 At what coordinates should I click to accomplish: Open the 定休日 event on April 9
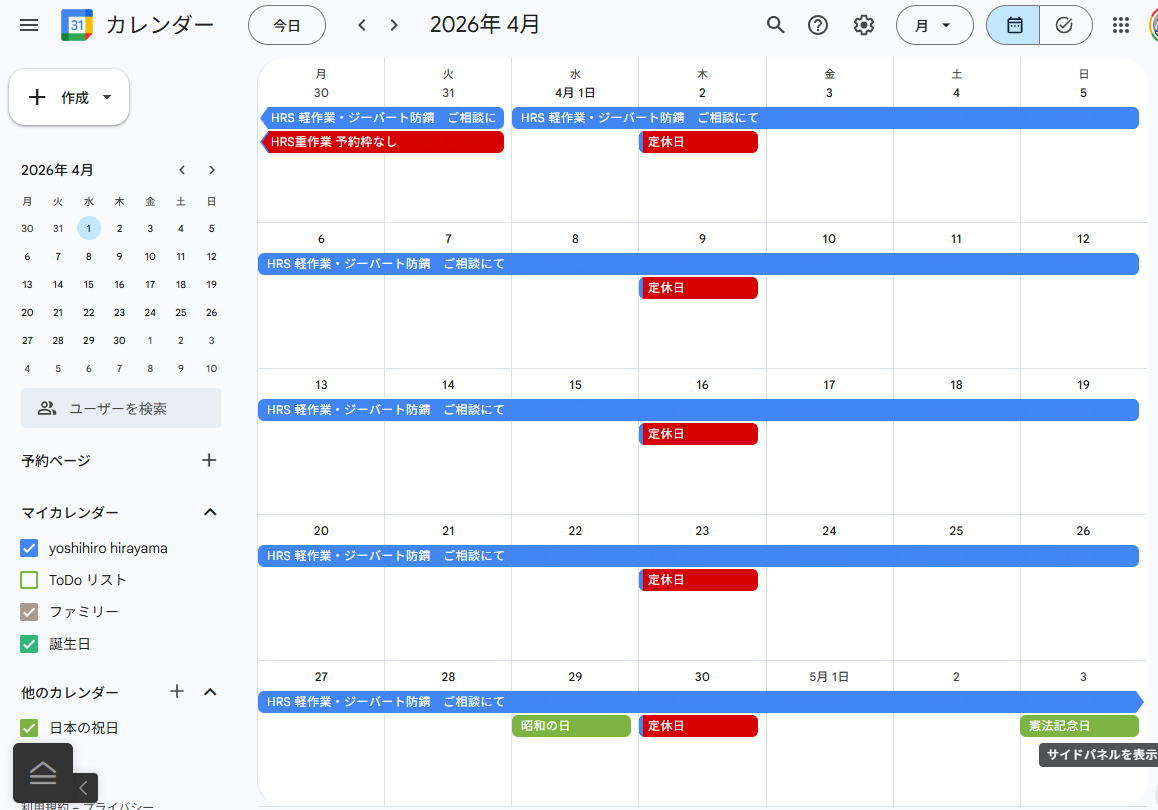point(699,288)
